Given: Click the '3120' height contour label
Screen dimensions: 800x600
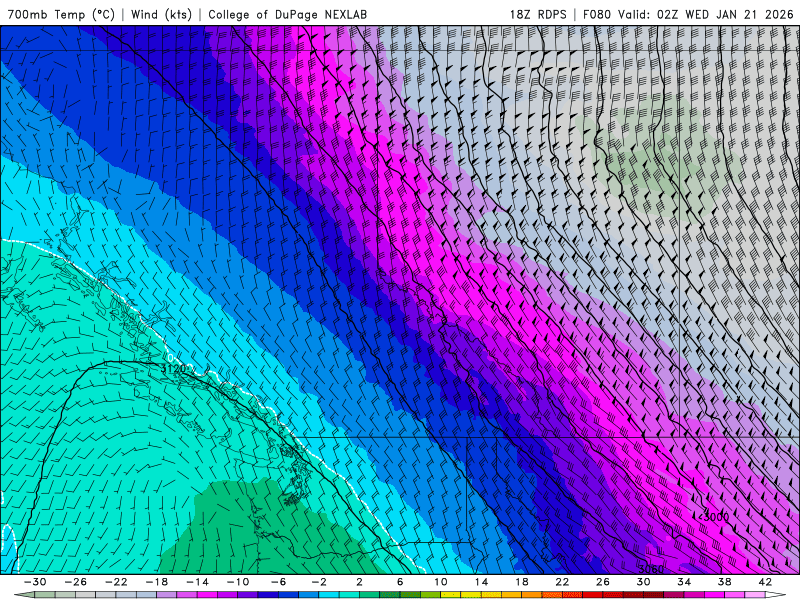Looking at the screenshot, I should click(173, 369).
